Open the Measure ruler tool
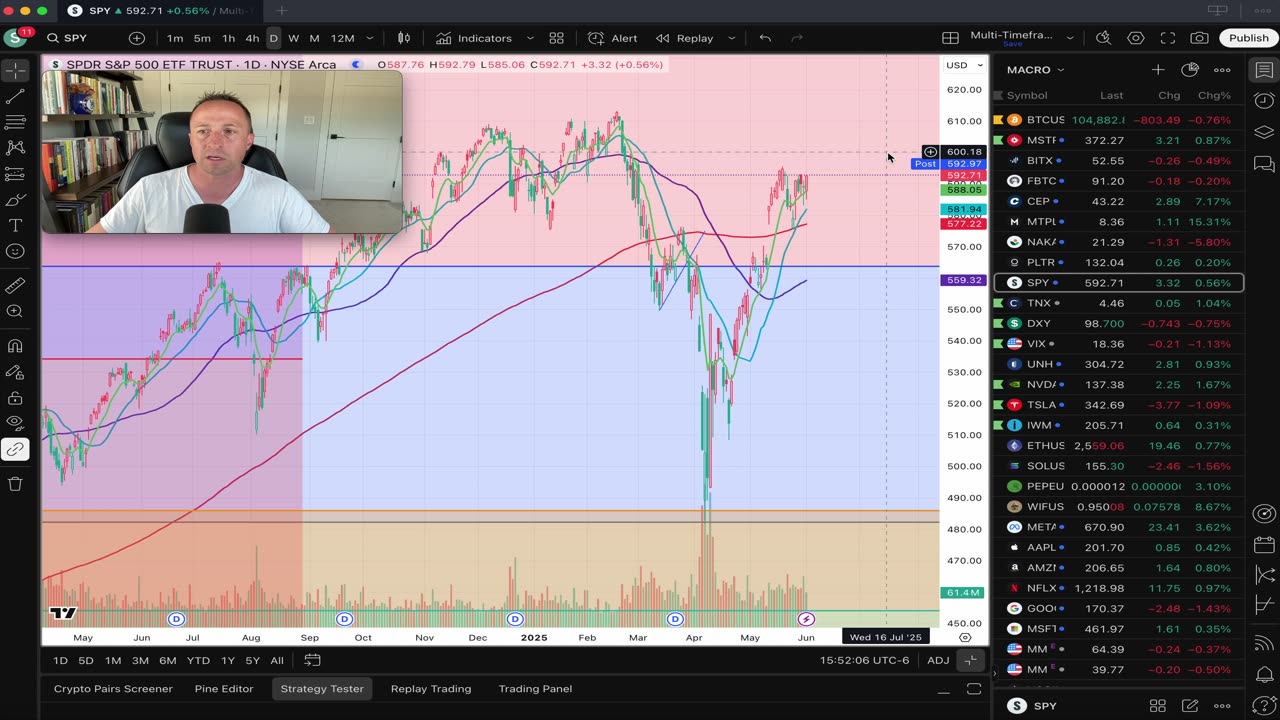The image size is (1280, 720). [x=15, y=285]
